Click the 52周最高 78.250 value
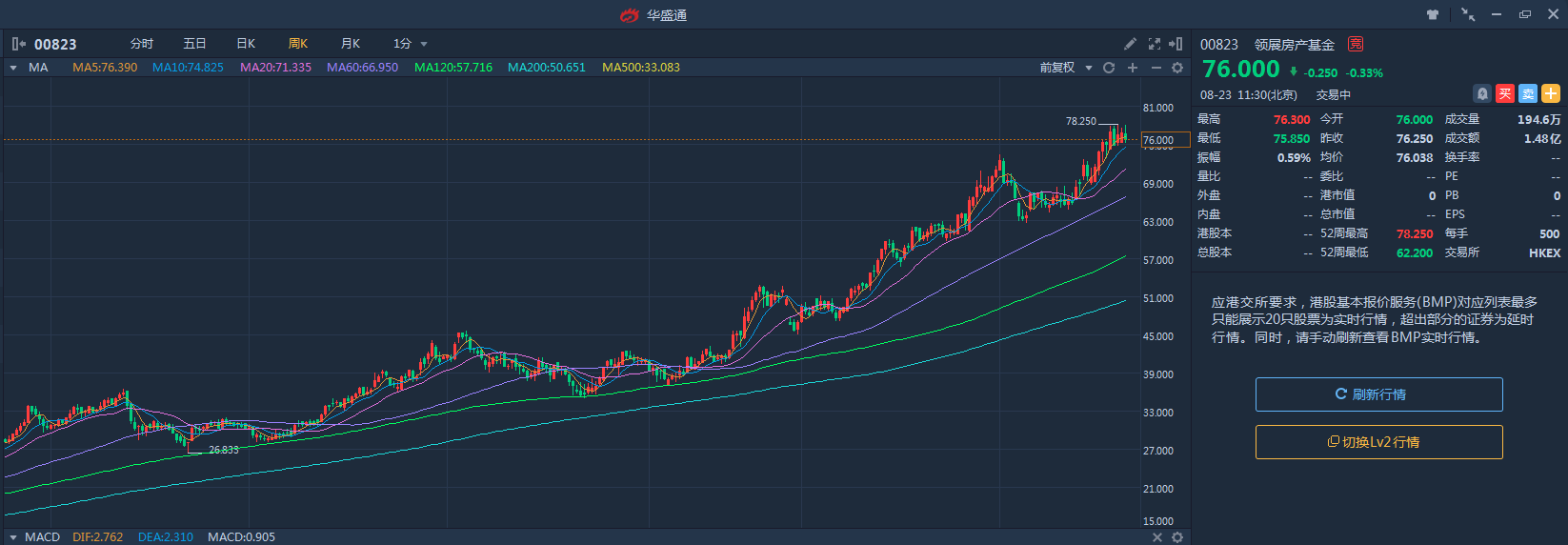1568x545 pixels. (1415, 233)
